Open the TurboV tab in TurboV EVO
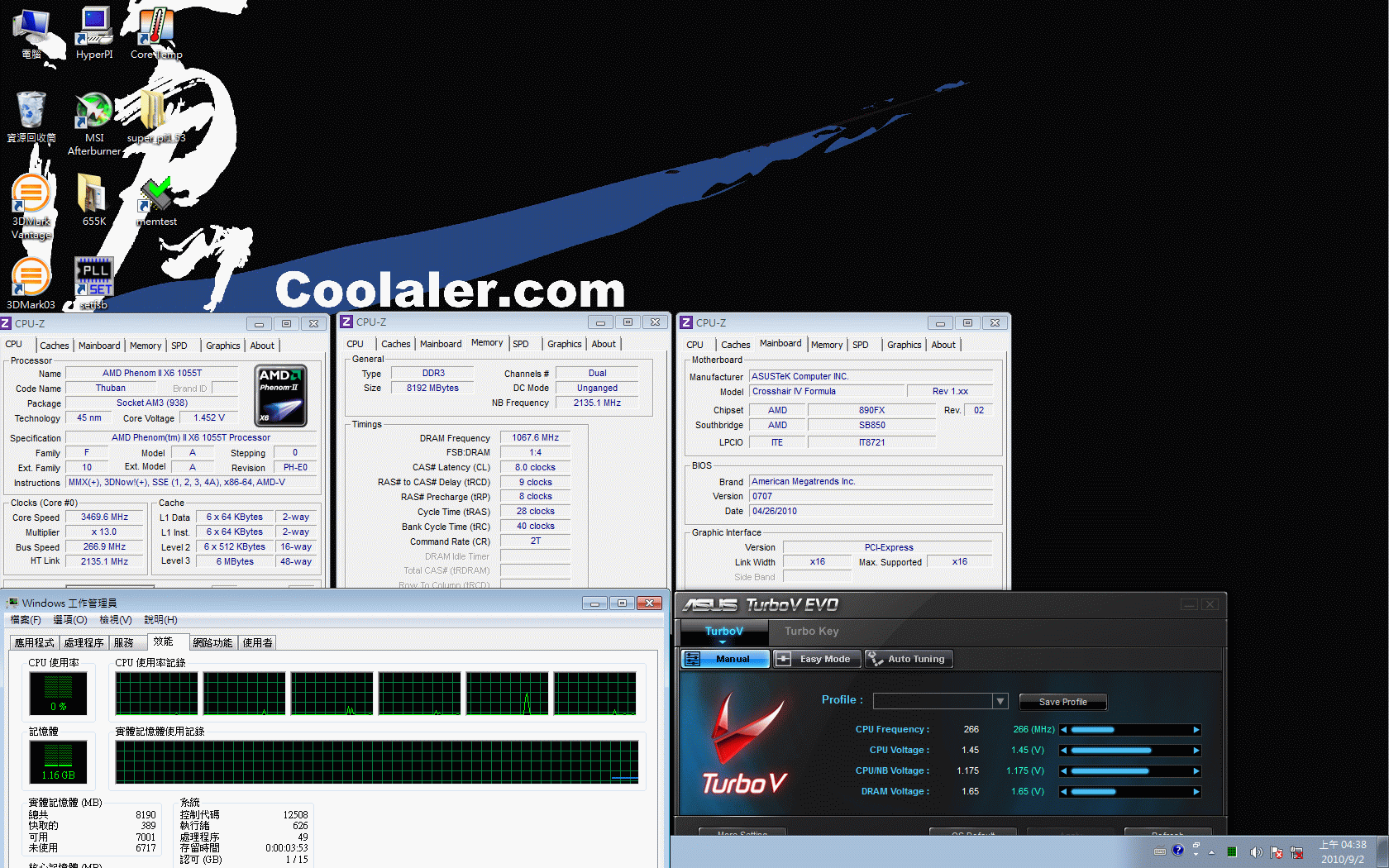 click(x=723, y=632)
